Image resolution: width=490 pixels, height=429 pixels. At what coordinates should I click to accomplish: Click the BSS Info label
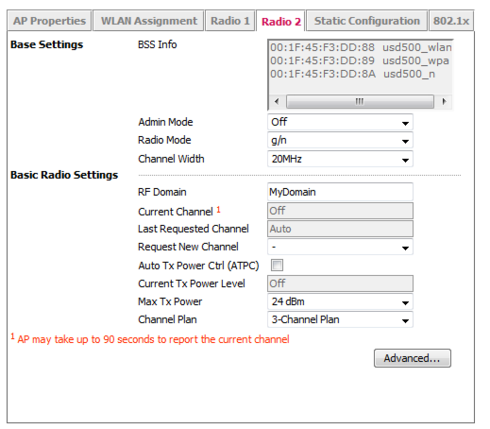(x=157, y=44)
